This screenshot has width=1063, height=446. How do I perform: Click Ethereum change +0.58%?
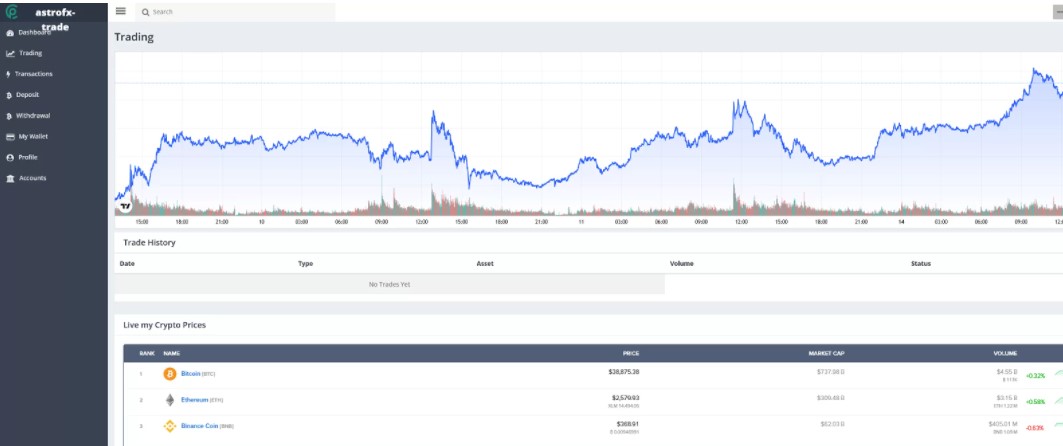tap(1035, 401)
